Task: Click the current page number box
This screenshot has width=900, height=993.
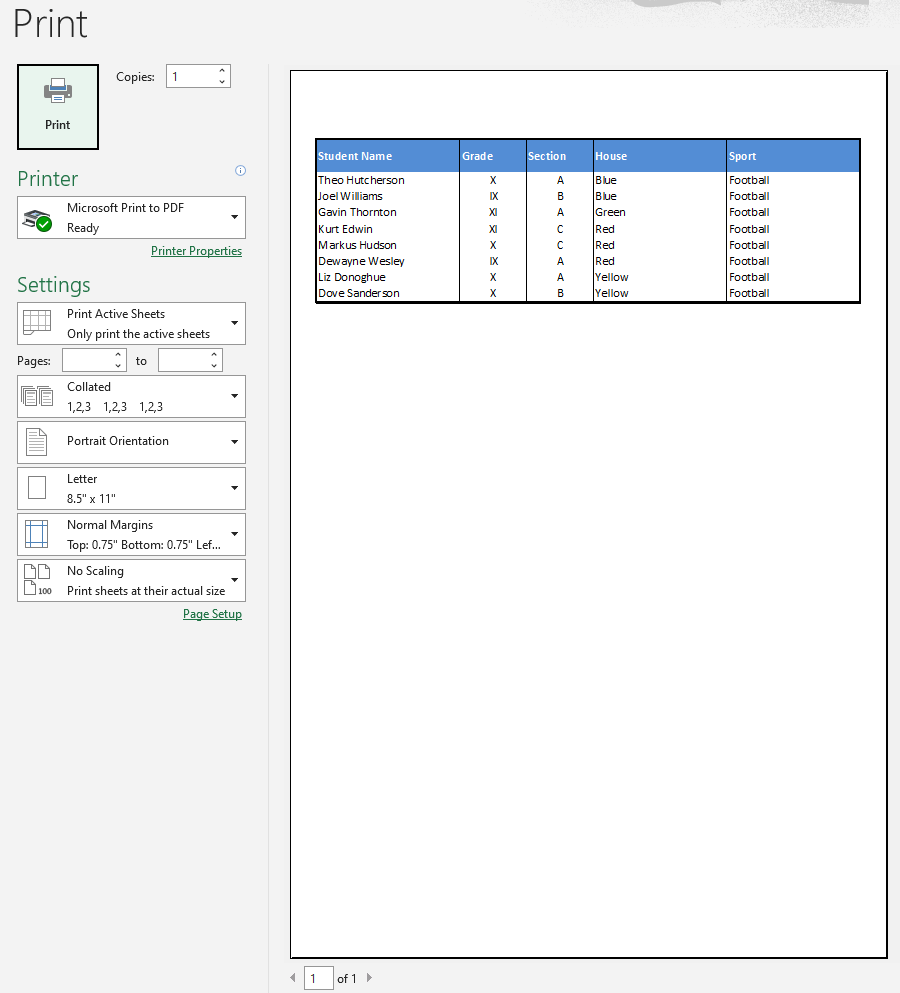Action: [x=318, y=977]
